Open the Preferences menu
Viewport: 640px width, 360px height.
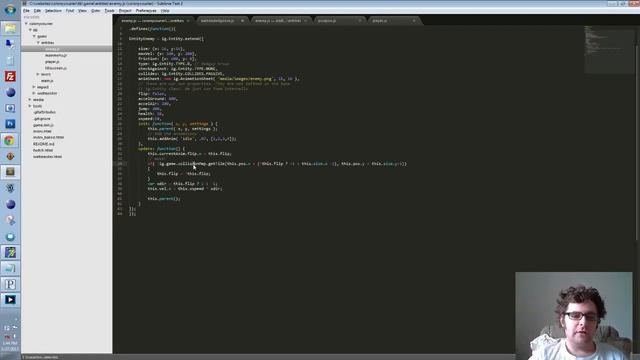[146, 11]
